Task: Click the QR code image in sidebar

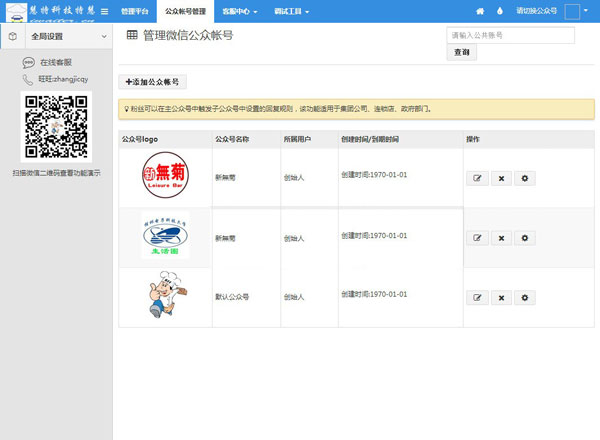Action: point(56,127)
